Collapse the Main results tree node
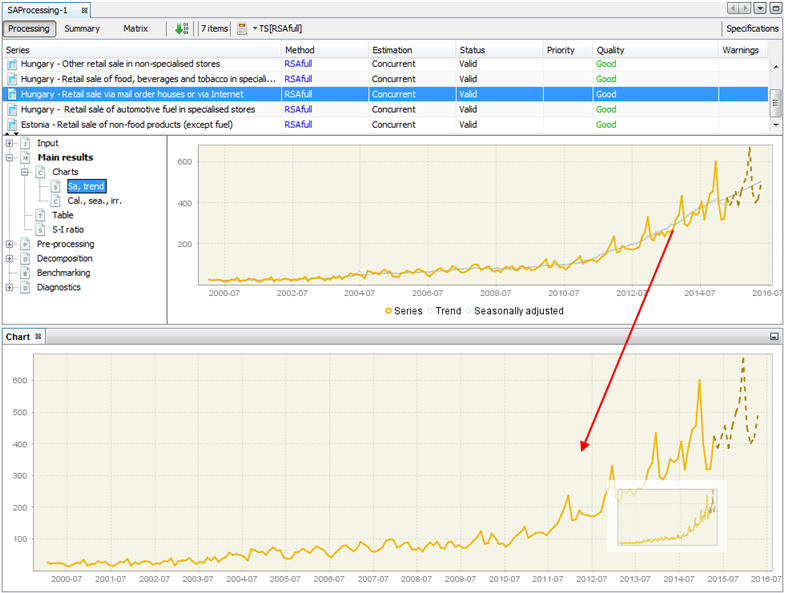785x593 pixels. 10,157
